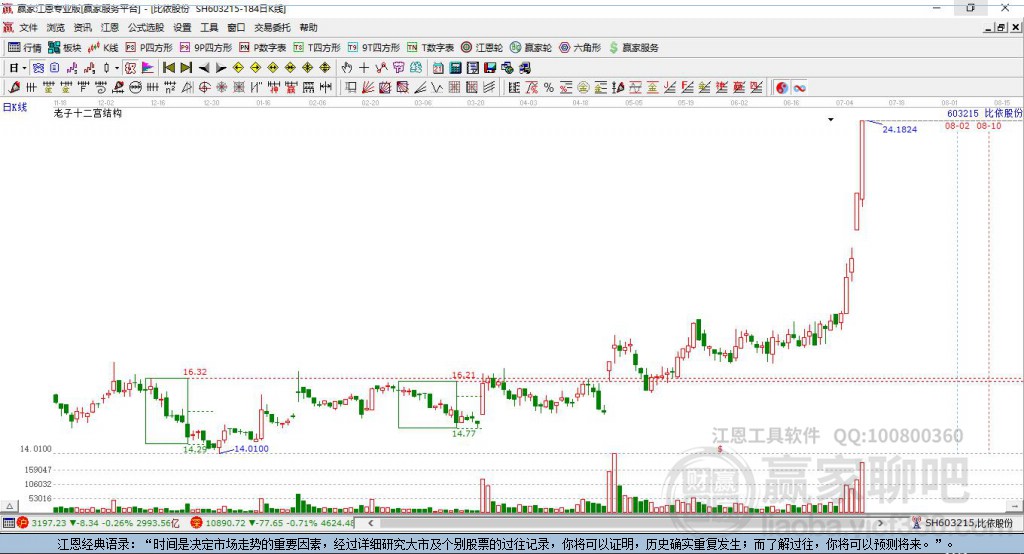
Task: Open the 9P四方形 tool
Action: pyautogui.click(x=206, y=48)
